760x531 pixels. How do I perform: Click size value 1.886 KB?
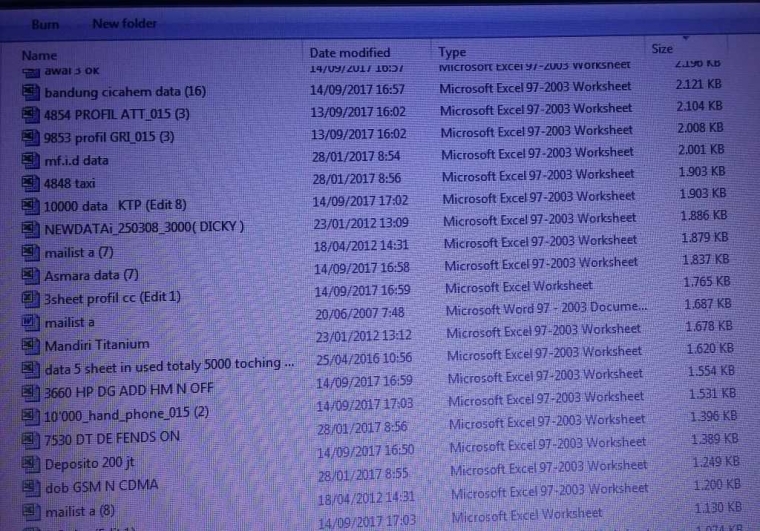tap(704, 216)
